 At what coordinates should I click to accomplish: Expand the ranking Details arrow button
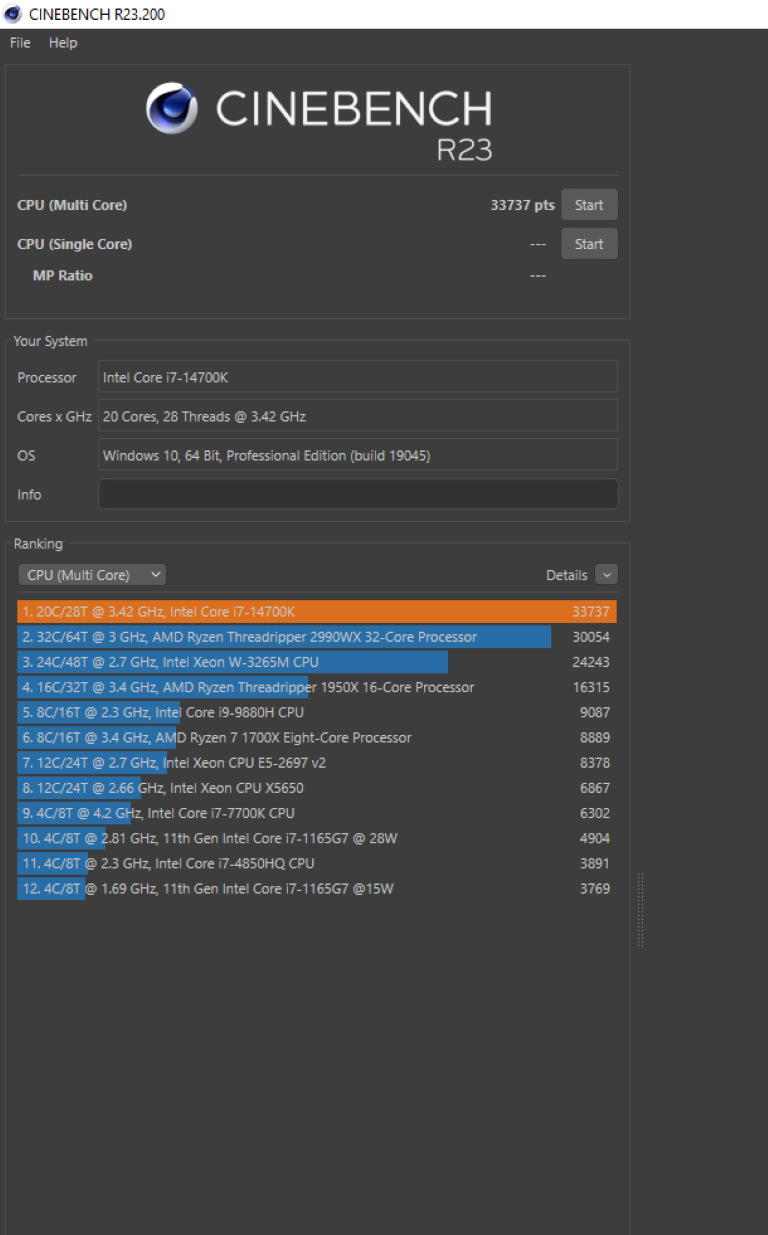(x=606, y=575)
